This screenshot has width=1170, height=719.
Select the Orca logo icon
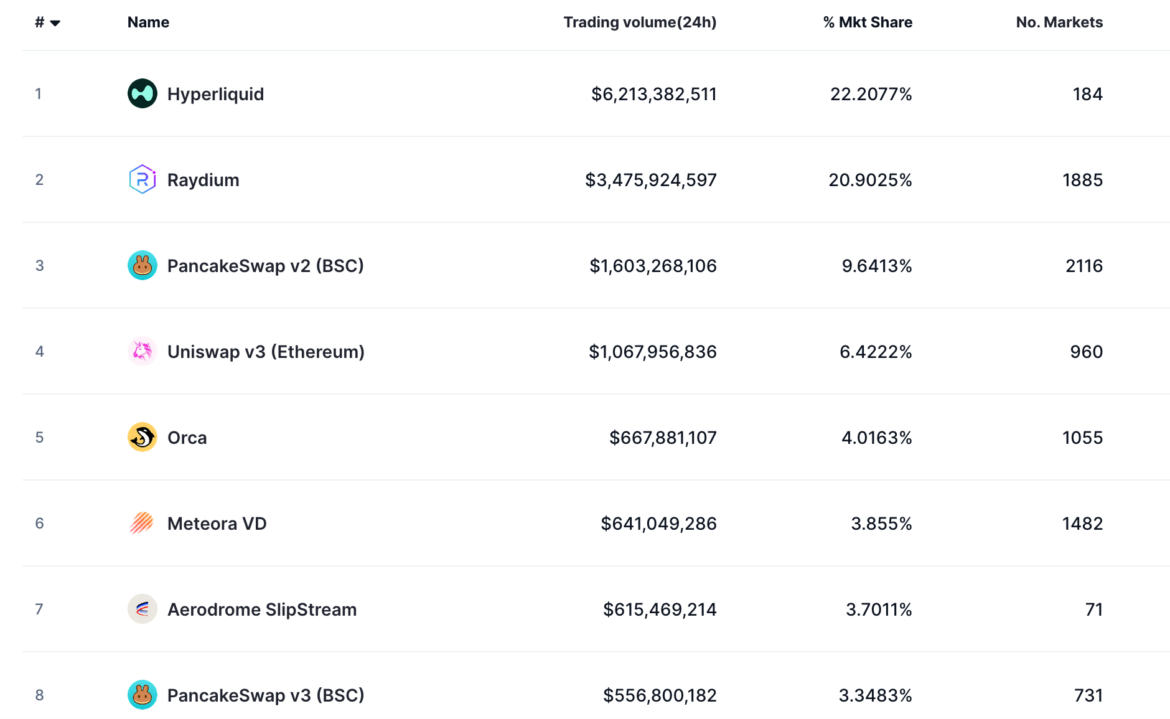tap(142, 437)
